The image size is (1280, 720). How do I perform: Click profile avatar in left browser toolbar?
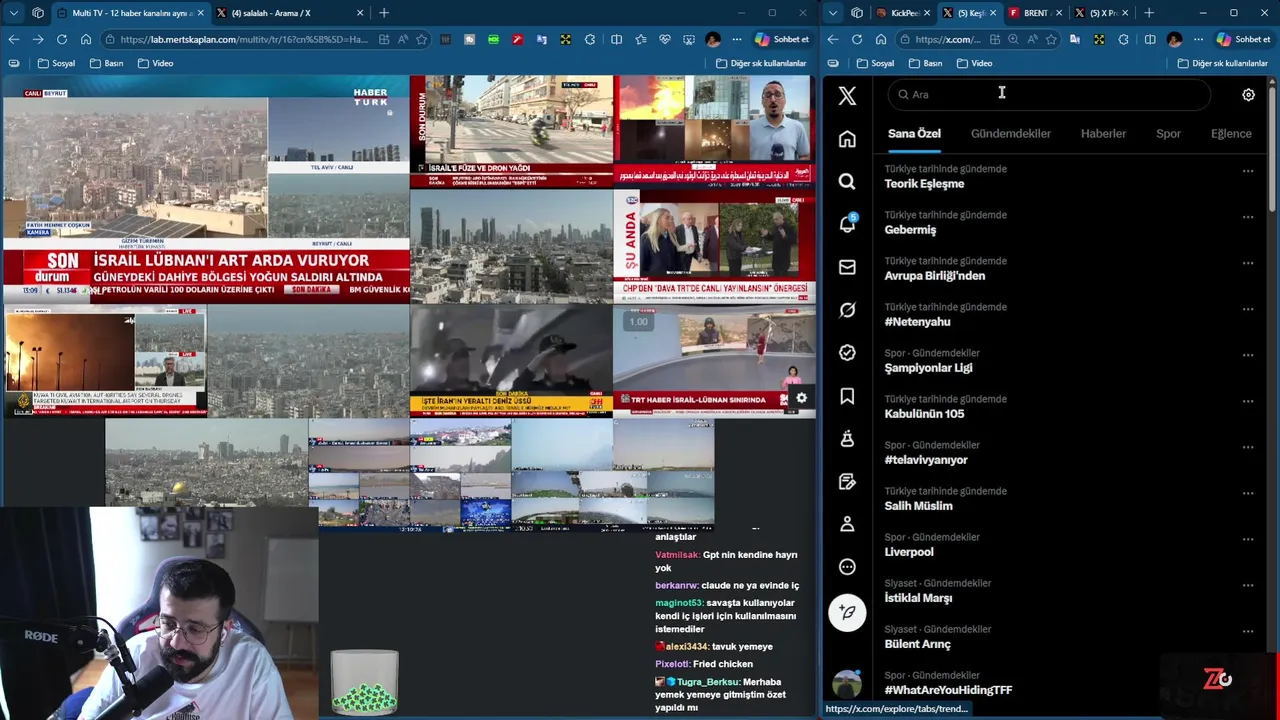pos(712,39)
